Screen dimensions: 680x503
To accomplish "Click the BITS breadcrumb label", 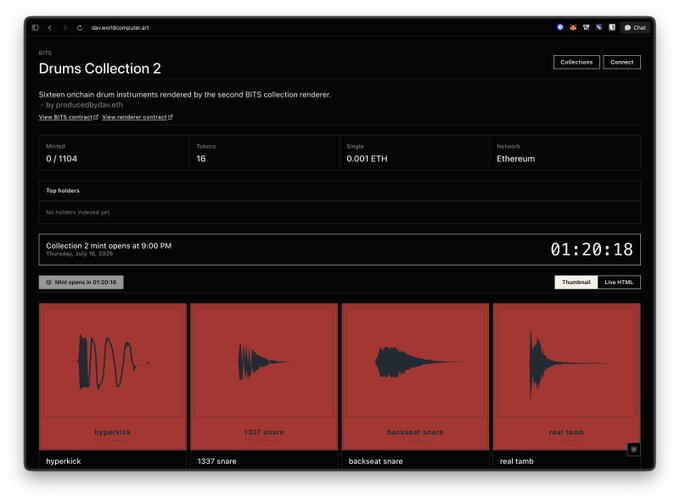I will [45, 53].
